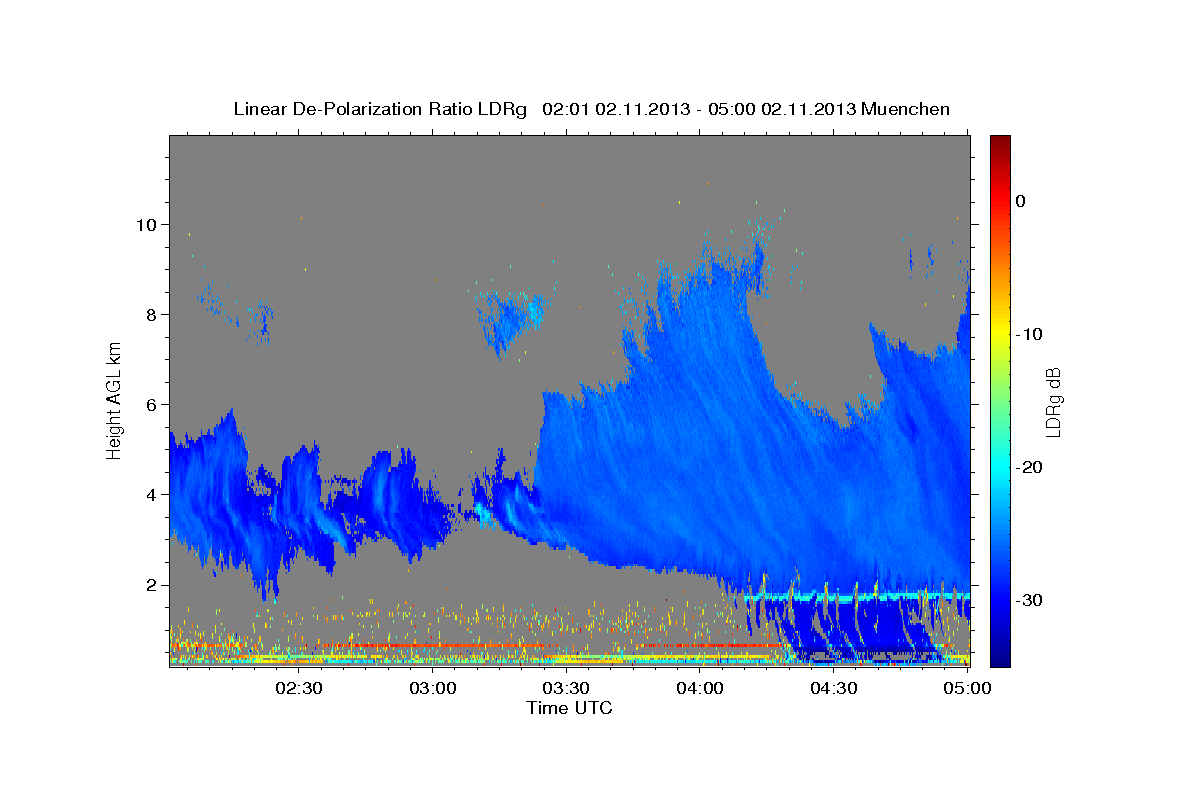Click the '04:30' time axis label
Viewport: 1200px width, 800px height.
pos(833,689)
